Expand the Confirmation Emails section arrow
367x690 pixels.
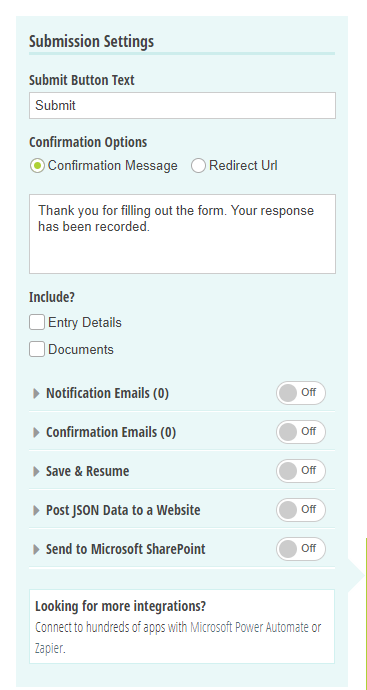pos(36,433)
